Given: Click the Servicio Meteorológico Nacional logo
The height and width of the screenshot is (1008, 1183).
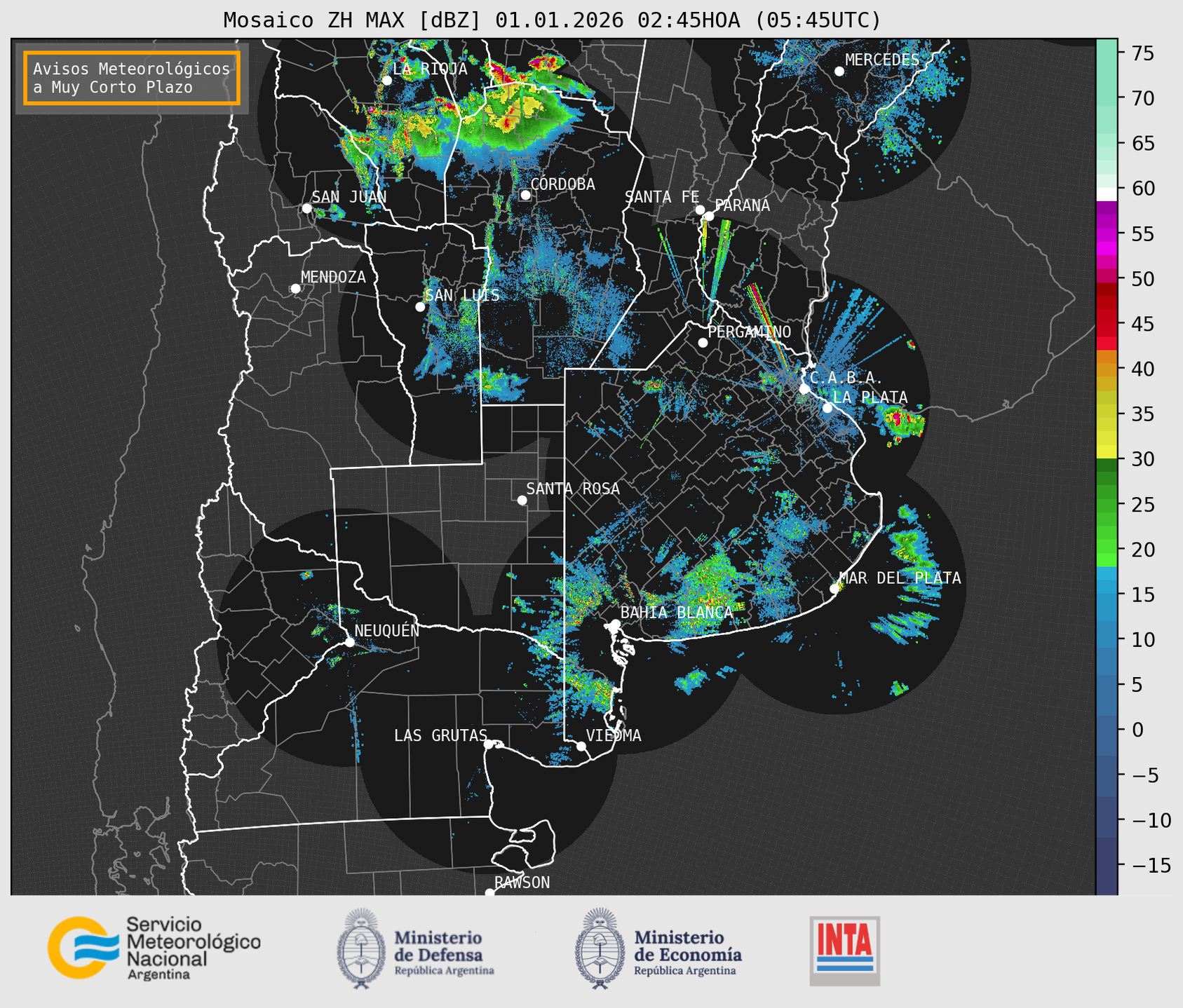Looking at the screenshot, I should 154,948.
